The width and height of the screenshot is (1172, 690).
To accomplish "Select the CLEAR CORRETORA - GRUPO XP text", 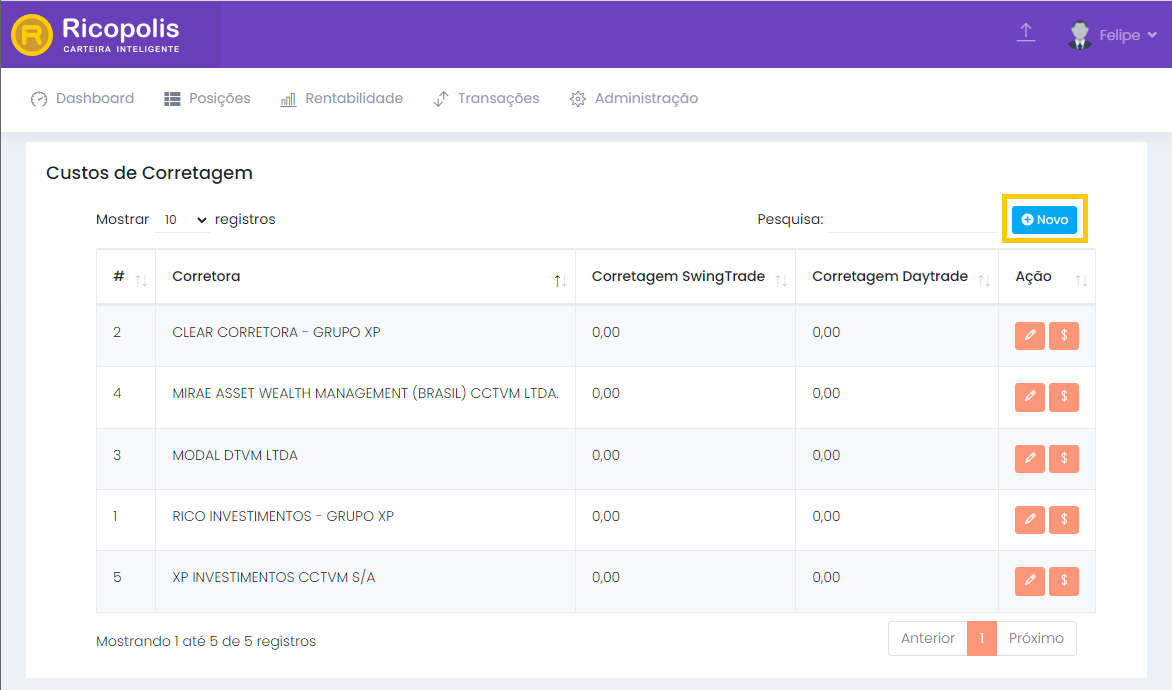I will click(277, 333).
